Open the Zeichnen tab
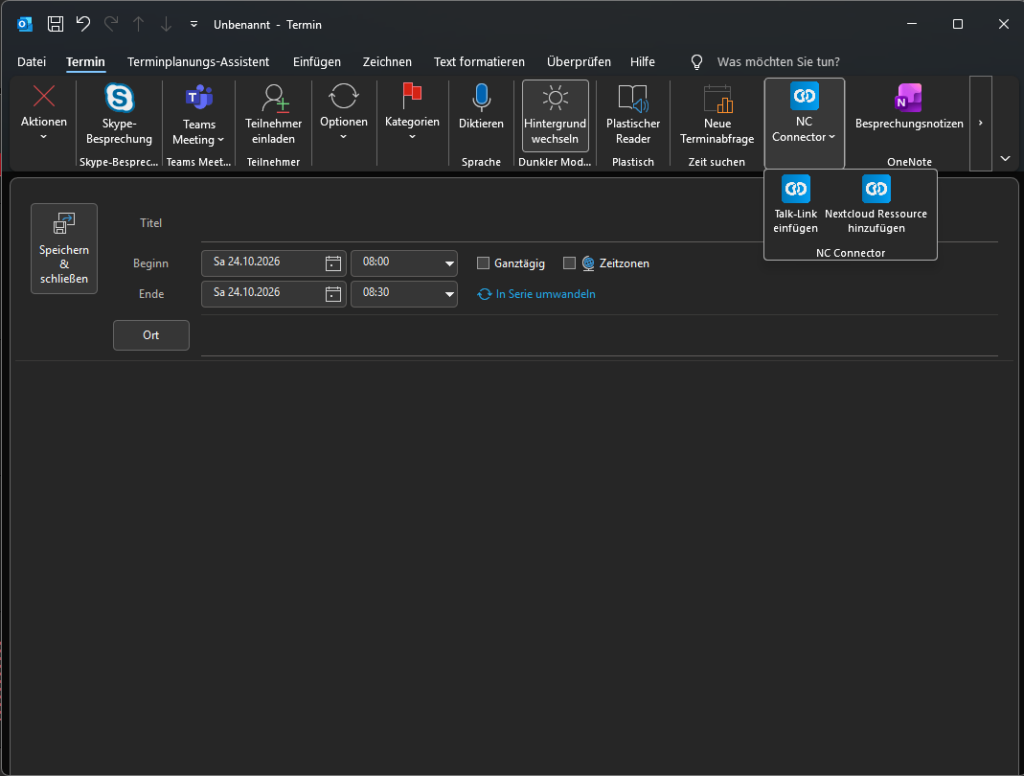This screenshot has width=1024, height=776. (x=387, y=62)
